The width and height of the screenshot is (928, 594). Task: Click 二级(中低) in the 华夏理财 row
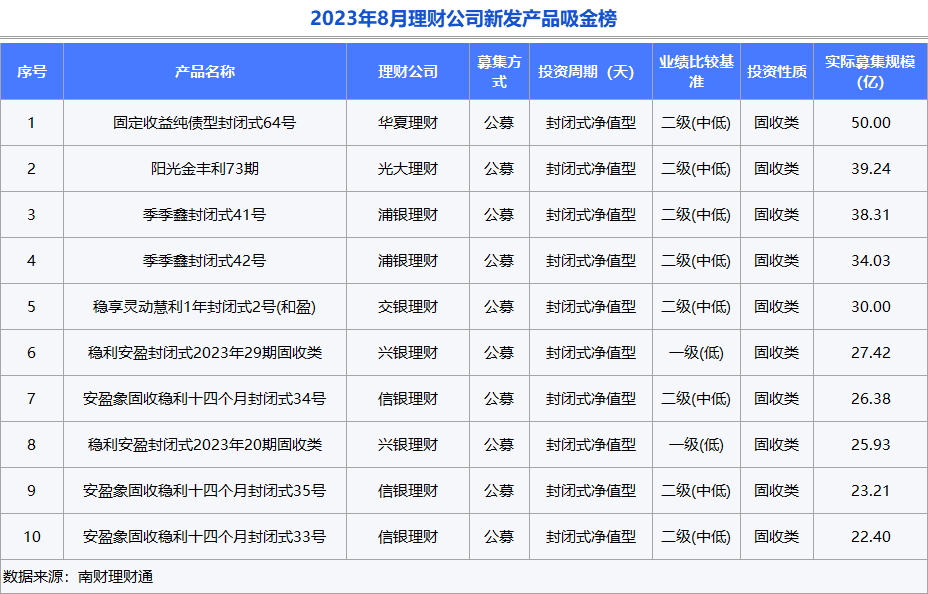[696, 122]
